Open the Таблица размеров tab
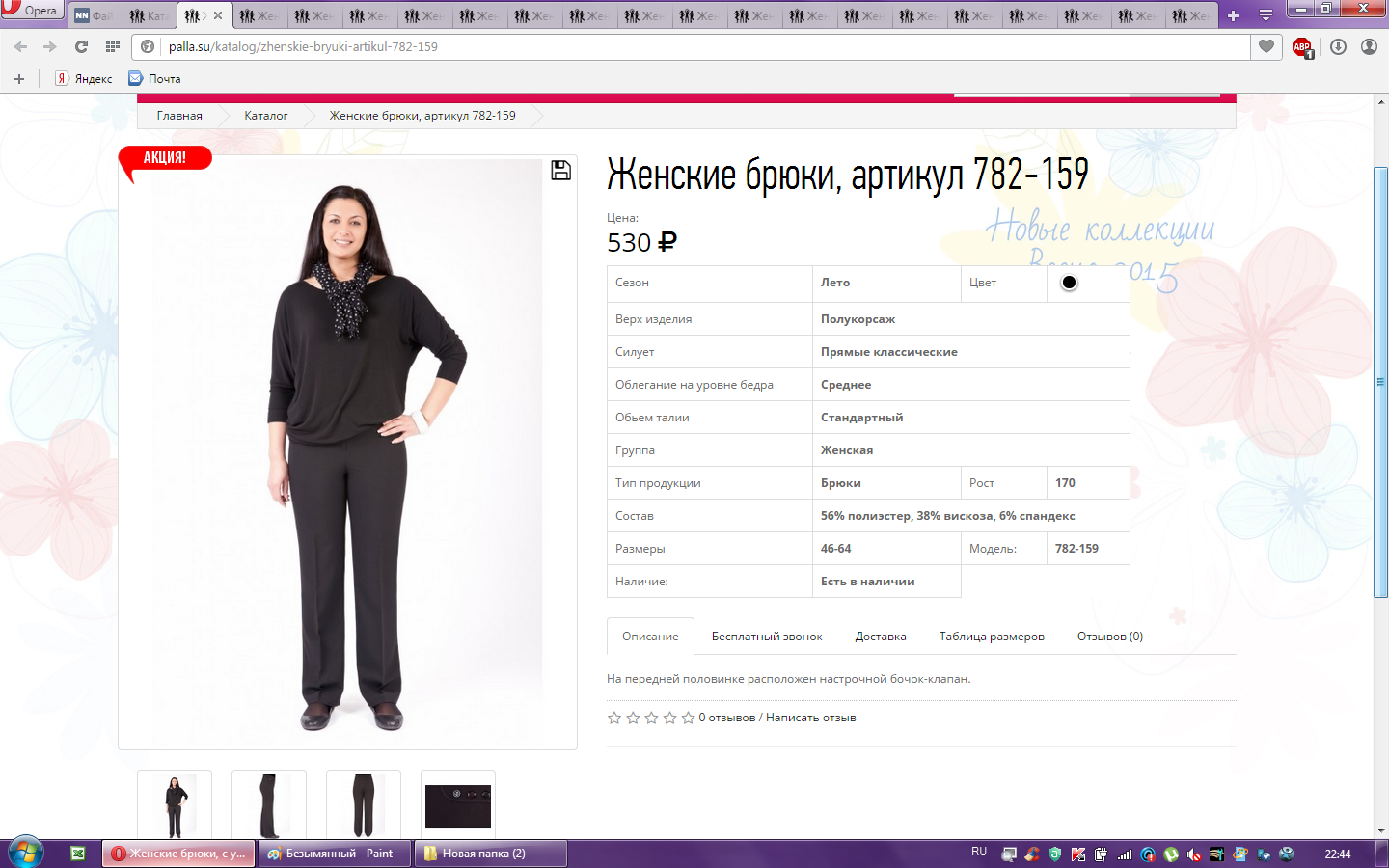 coord(992,637)
